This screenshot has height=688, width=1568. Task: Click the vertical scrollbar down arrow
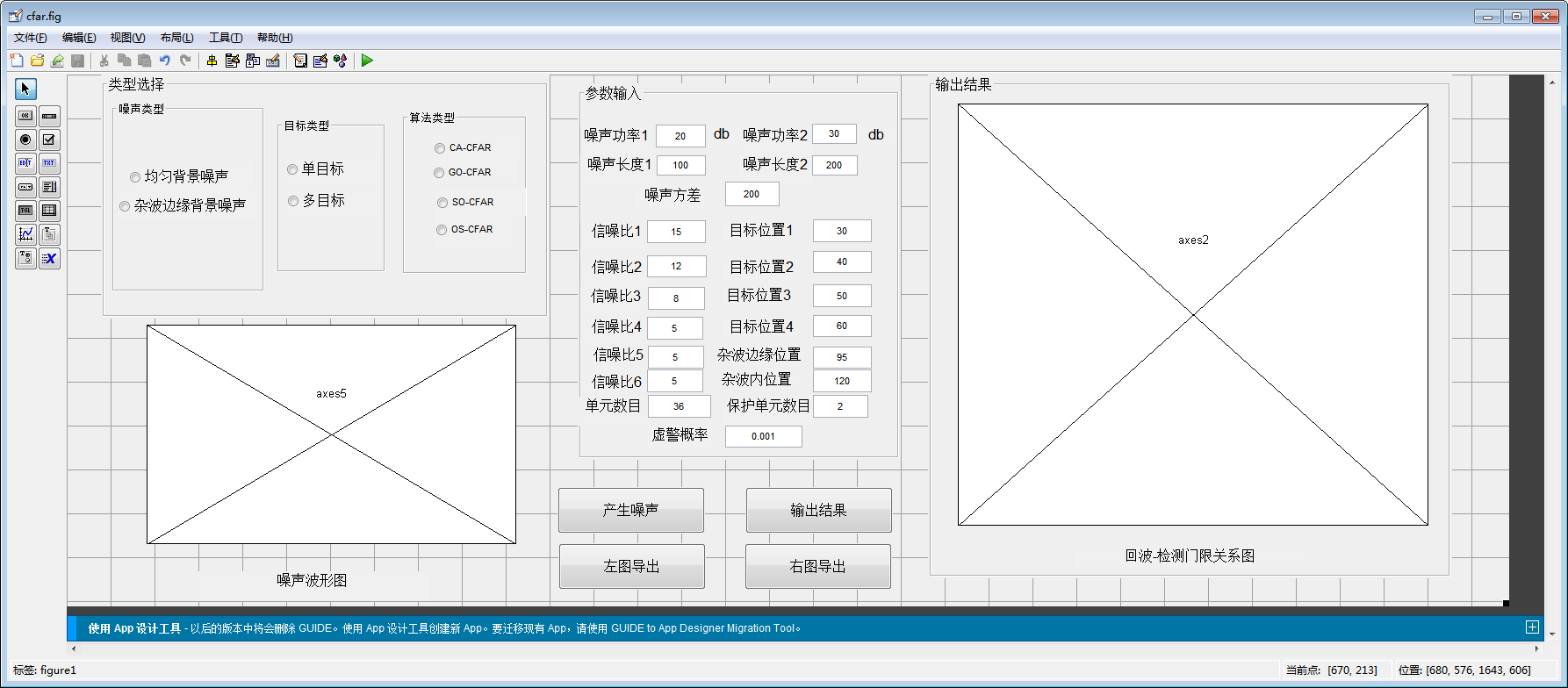[x=1553, y=634]
